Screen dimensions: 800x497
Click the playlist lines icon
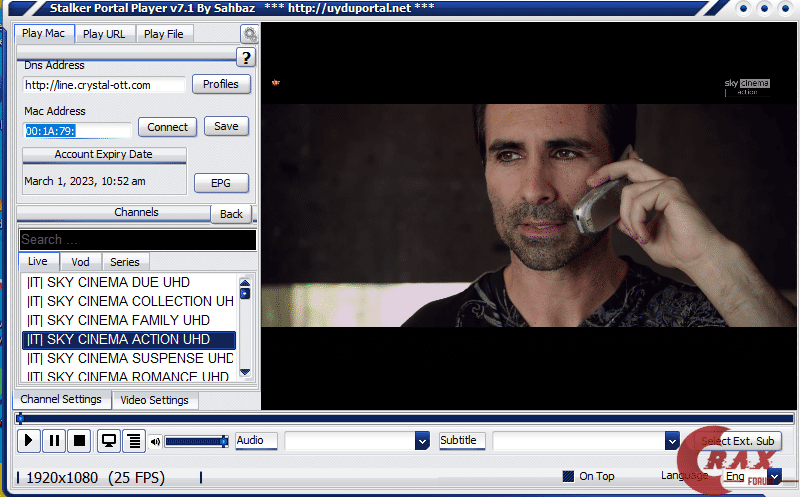[134, 440]
